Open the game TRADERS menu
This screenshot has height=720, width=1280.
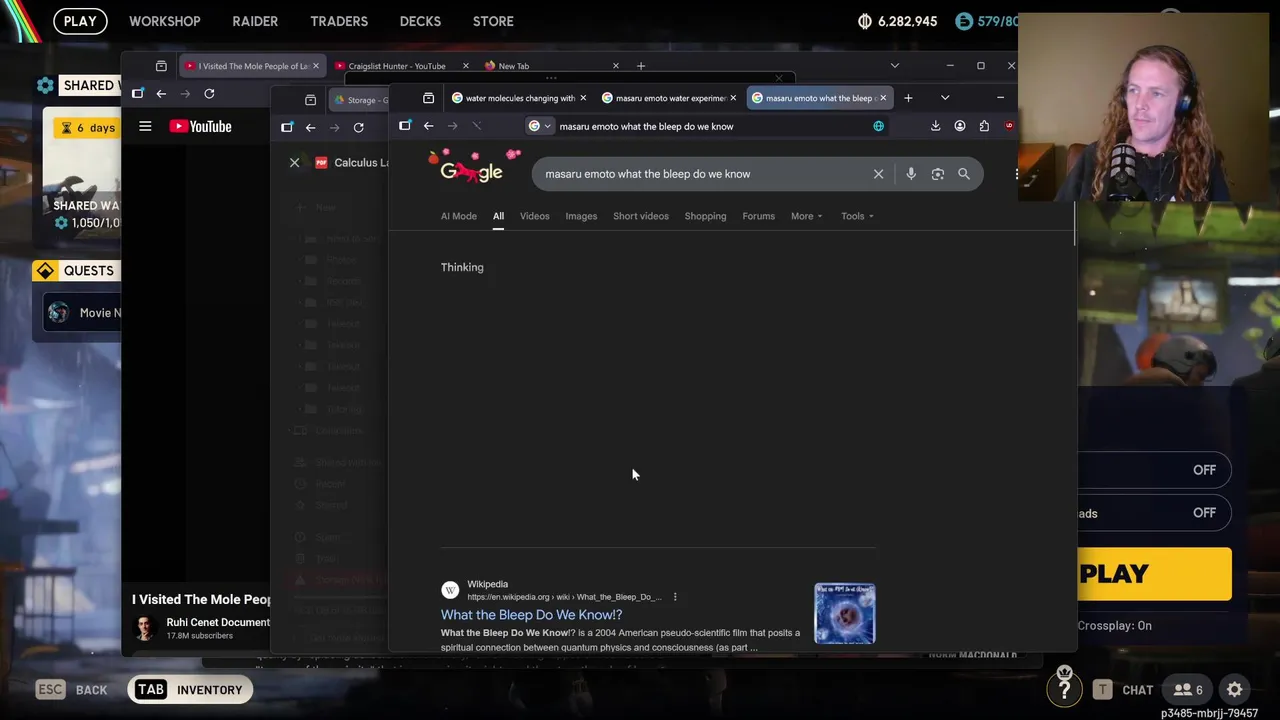point(339,21)
